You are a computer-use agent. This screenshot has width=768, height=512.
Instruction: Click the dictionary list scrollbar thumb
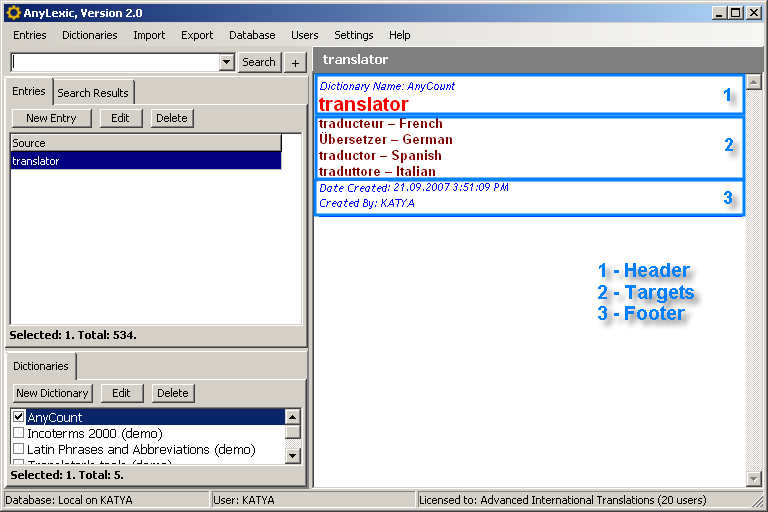pyautogui.click(x=292, y=432)
